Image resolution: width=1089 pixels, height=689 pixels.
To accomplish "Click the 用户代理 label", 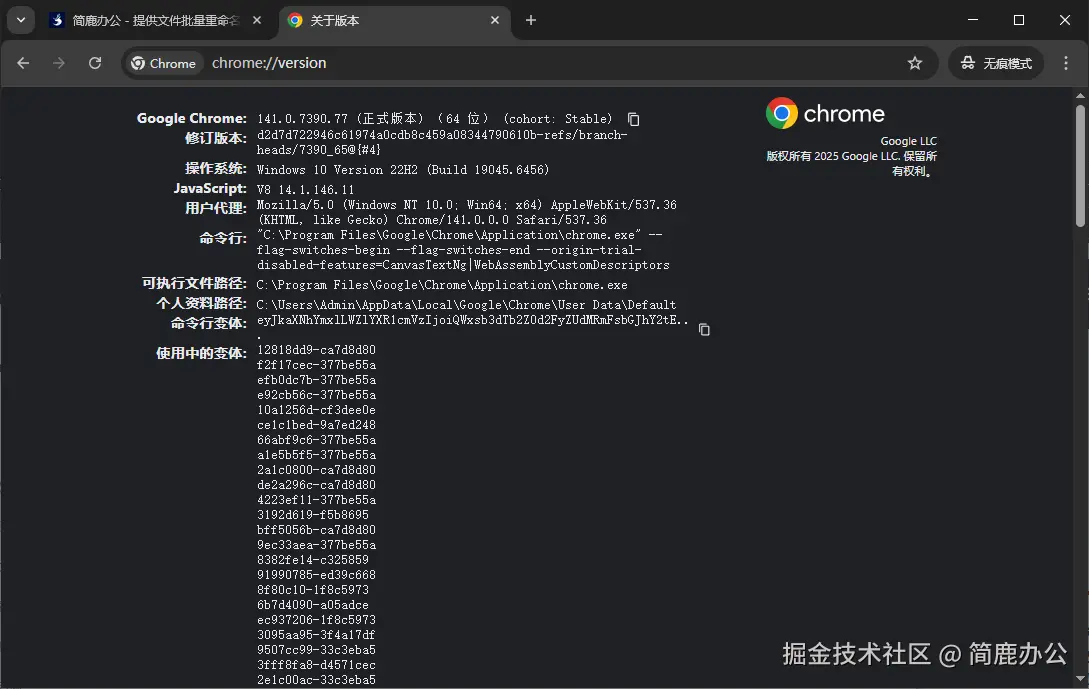I will click(x=215, y=208).
